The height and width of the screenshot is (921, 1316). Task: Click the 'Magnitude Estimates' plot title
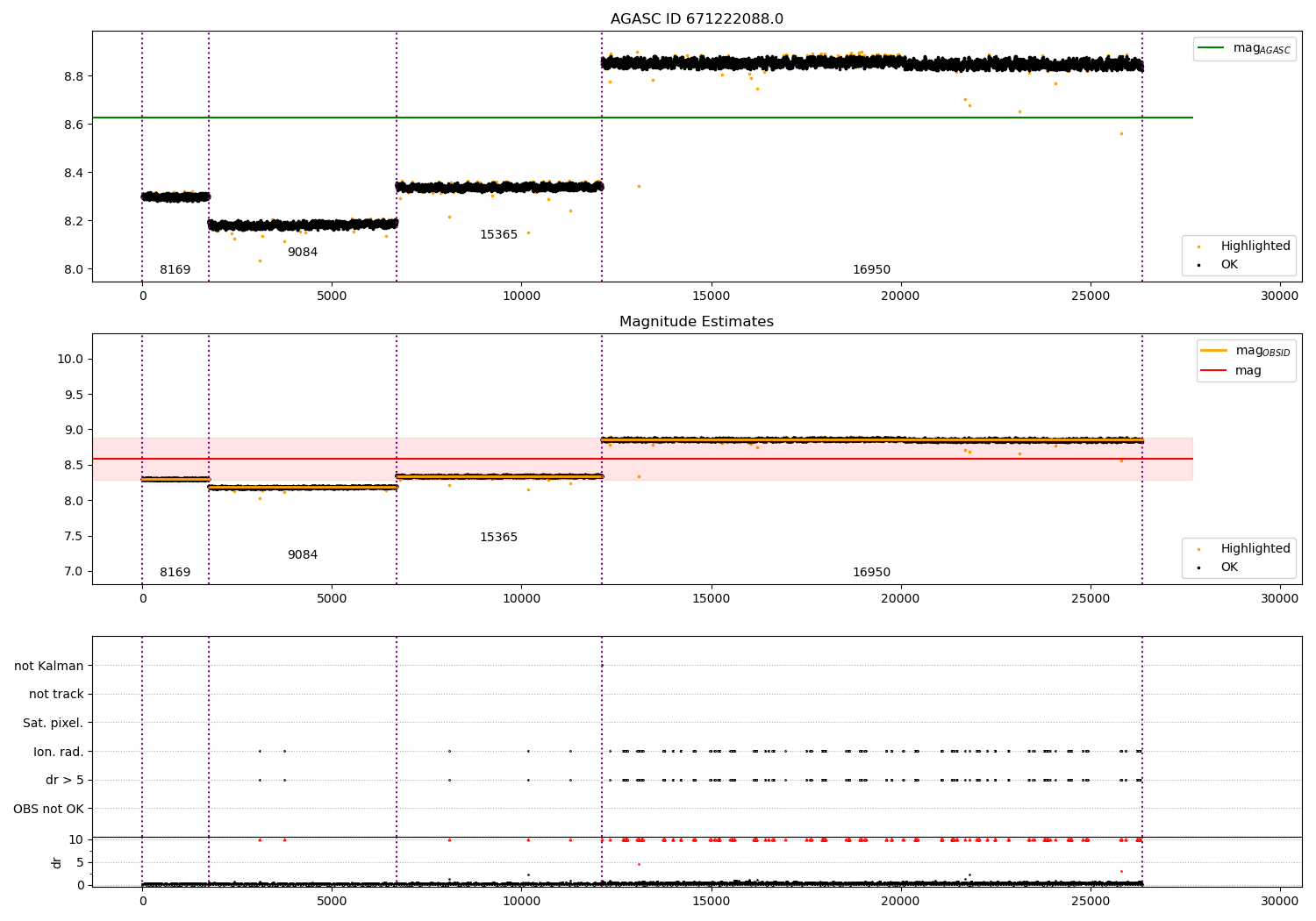pos(697,322)
